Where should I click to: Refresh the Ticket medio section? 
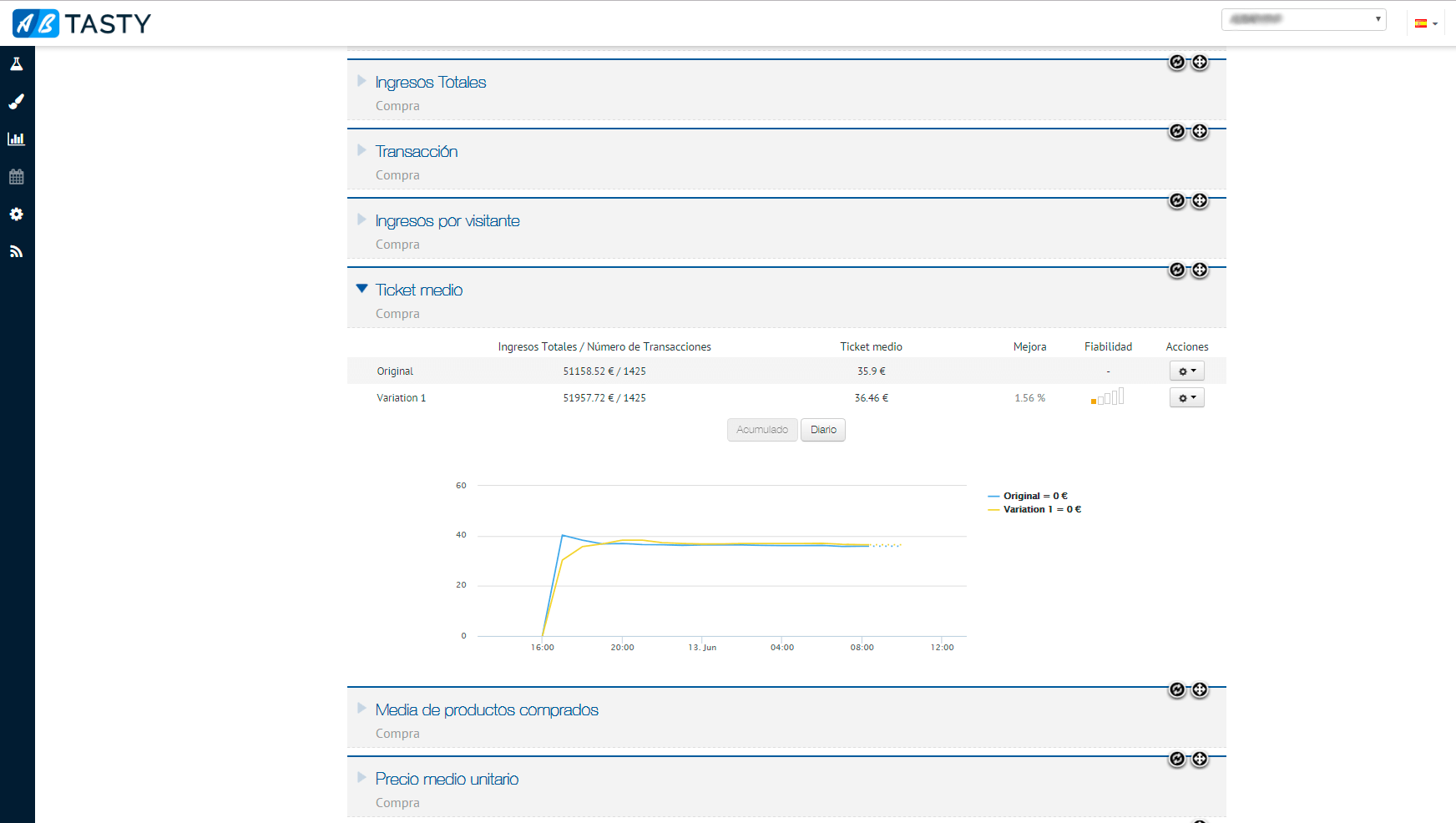click(x=1177, y=270)
